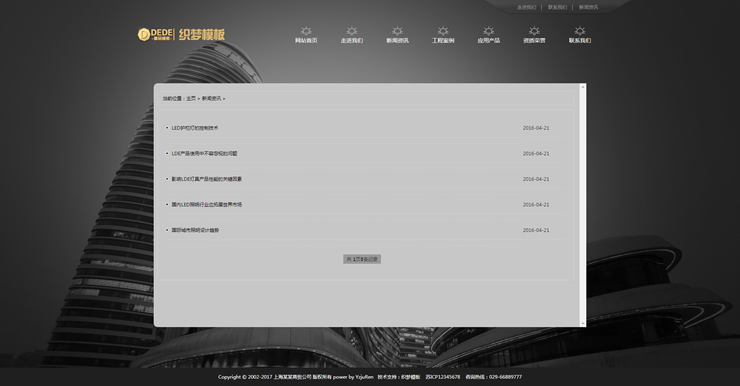Screen dimensions: 740x386
Task: Click the sun icon above main-nav 走进我们
Action: click(x=352, y=31)
